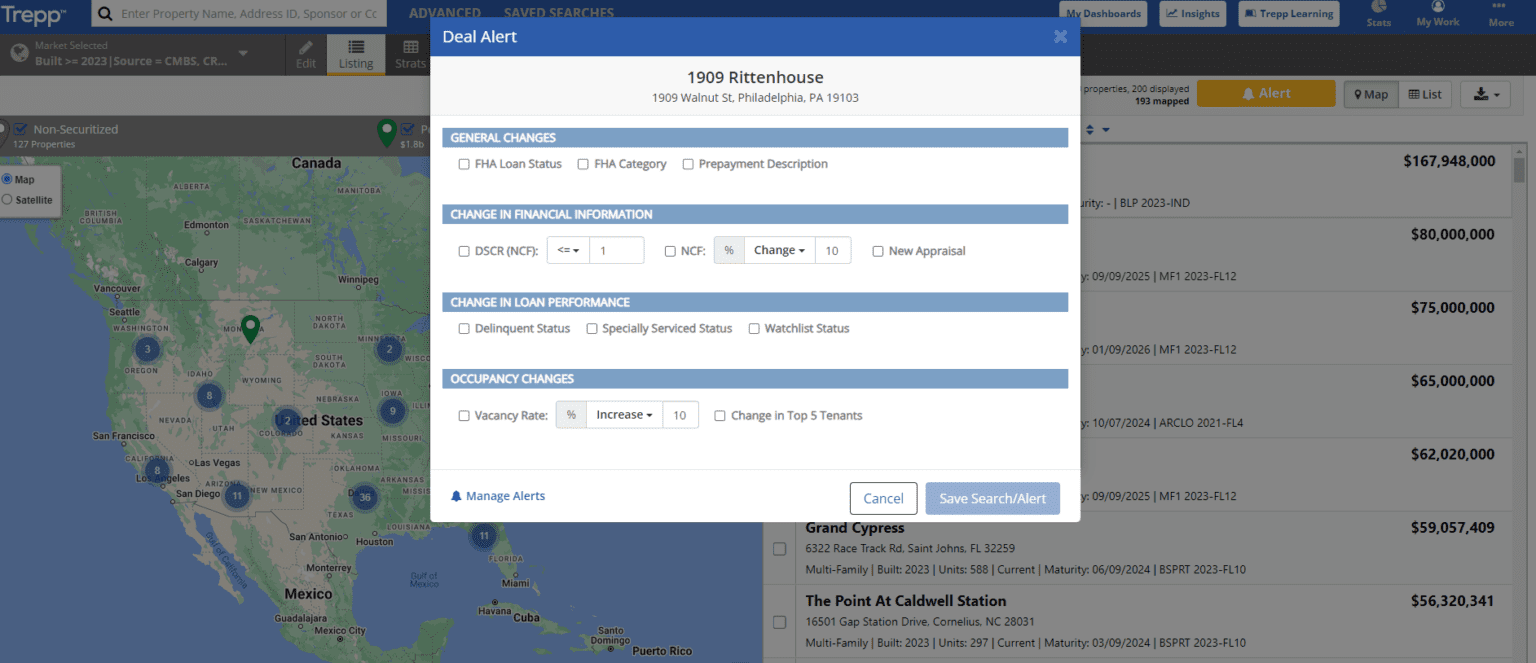The width and height of the screenshot is (1536, 663).
Task: Open the Vacancy Rate Increase dropdown
Action: pyautogui.click(x=624, y=415)
